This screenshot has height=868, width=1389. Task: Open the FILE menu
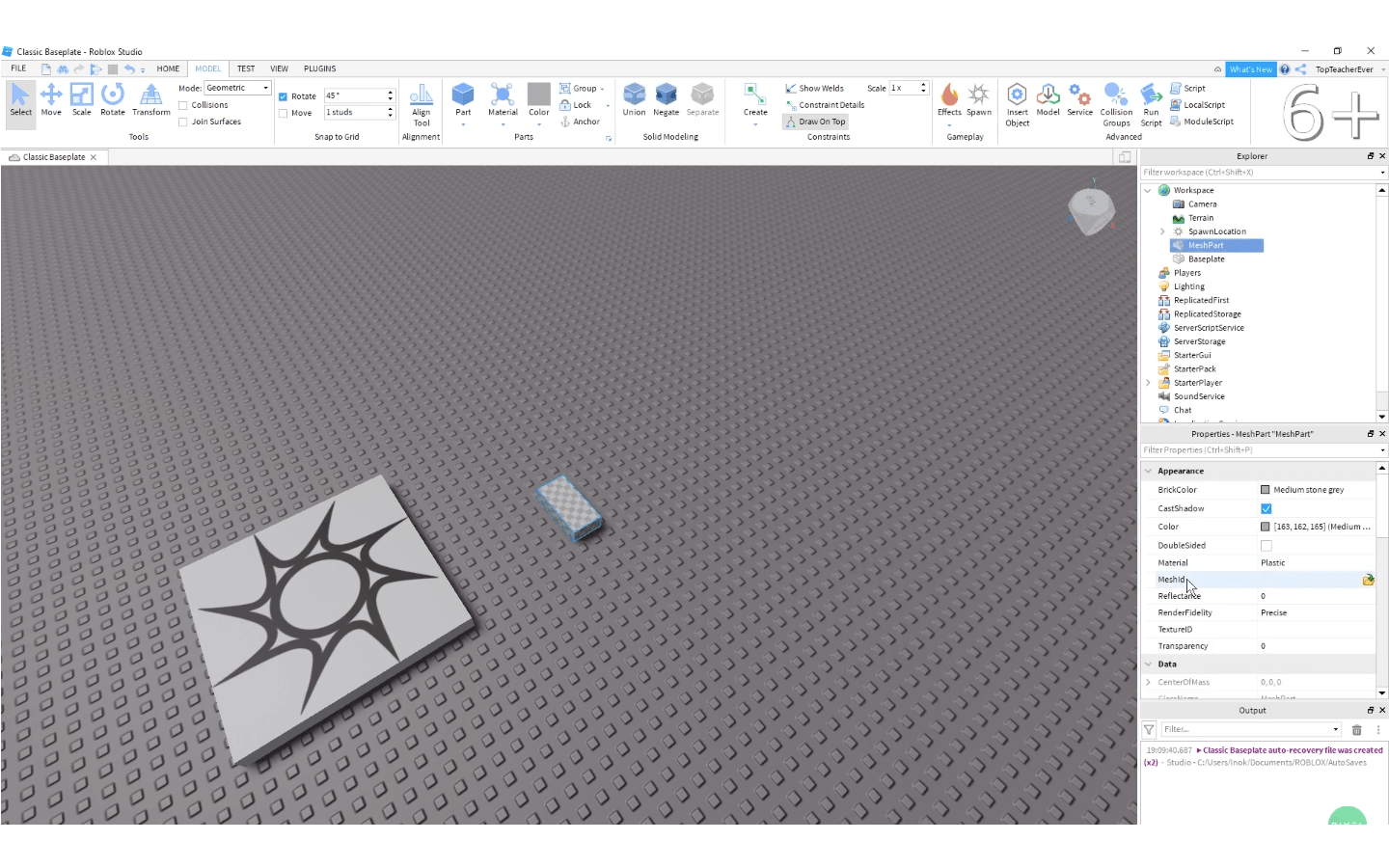tap(18, 68)
